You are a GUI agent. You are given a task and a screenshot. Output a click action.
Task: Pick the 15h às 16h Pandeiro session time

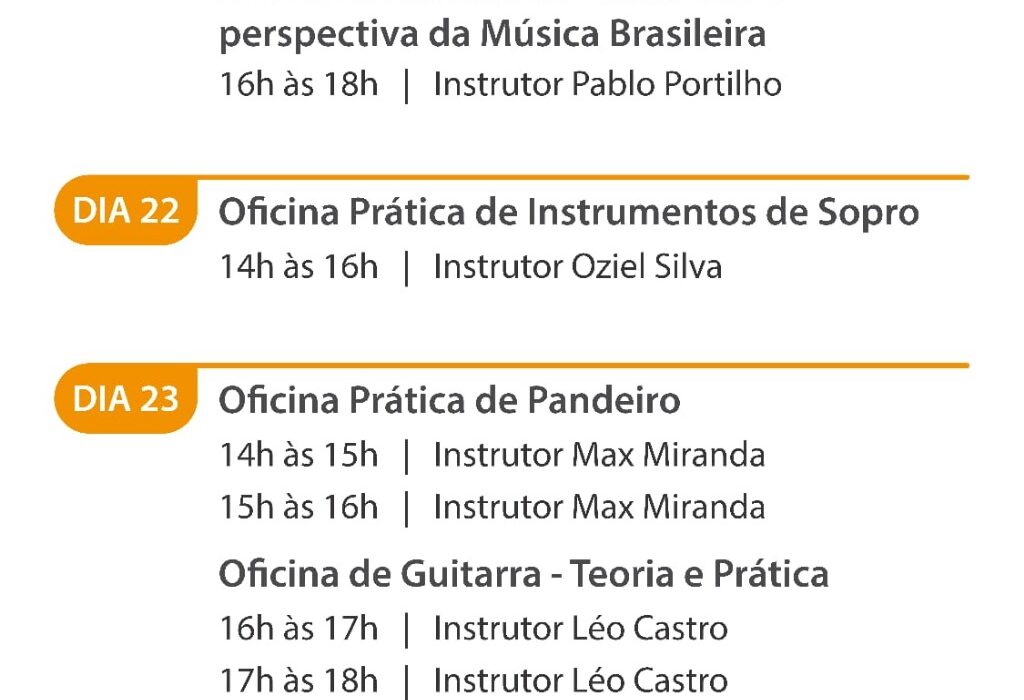(x=299, y=507)
